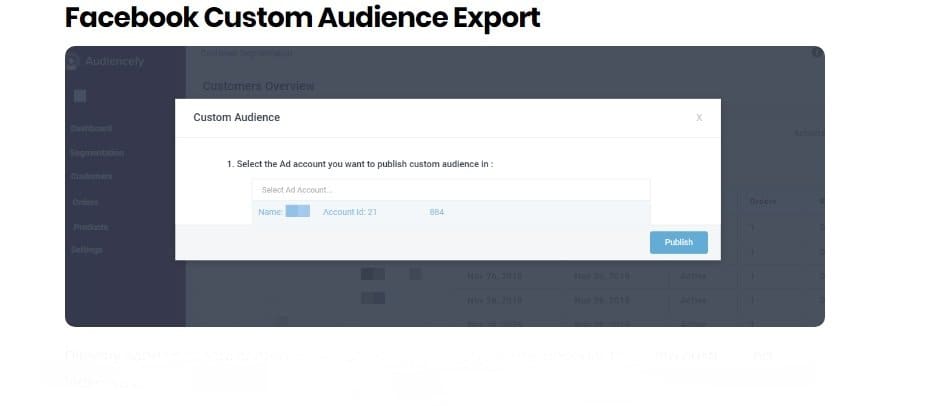Screen dimensions: 927x406
Task: Click the Orders column header in table
Action: 763,202
